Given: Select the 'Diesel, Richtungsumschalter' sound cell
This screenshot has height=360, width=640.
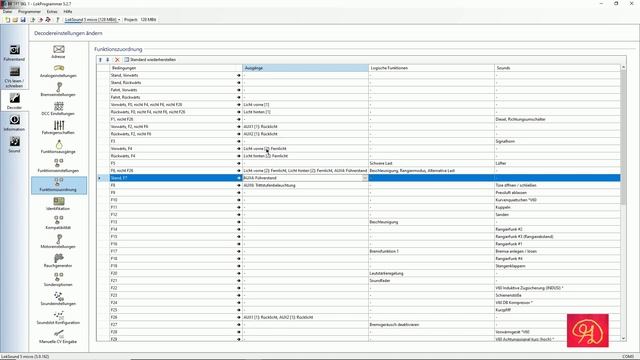Looking at the screenshot, I should pyautogui.click(x=557, y=119).
